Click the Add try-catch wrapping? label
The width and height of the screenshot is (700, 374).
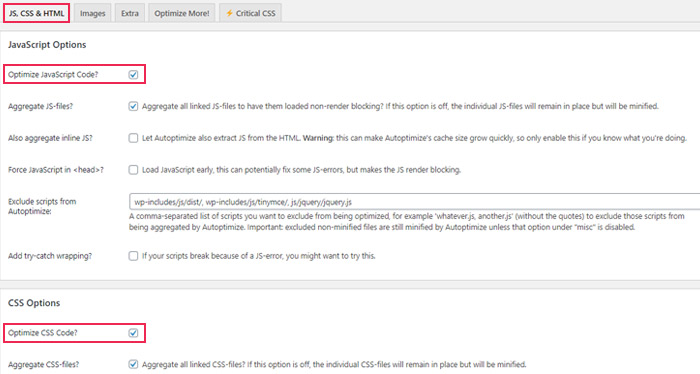point(50,256)
